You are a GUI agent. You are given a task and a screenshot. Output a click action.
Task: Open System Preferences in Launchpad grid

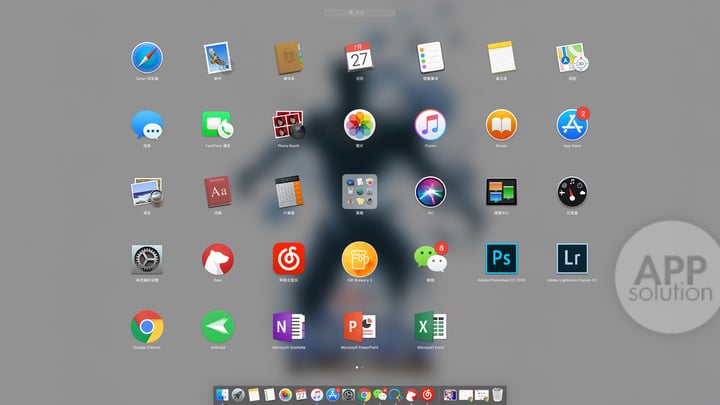pos(147,259)
